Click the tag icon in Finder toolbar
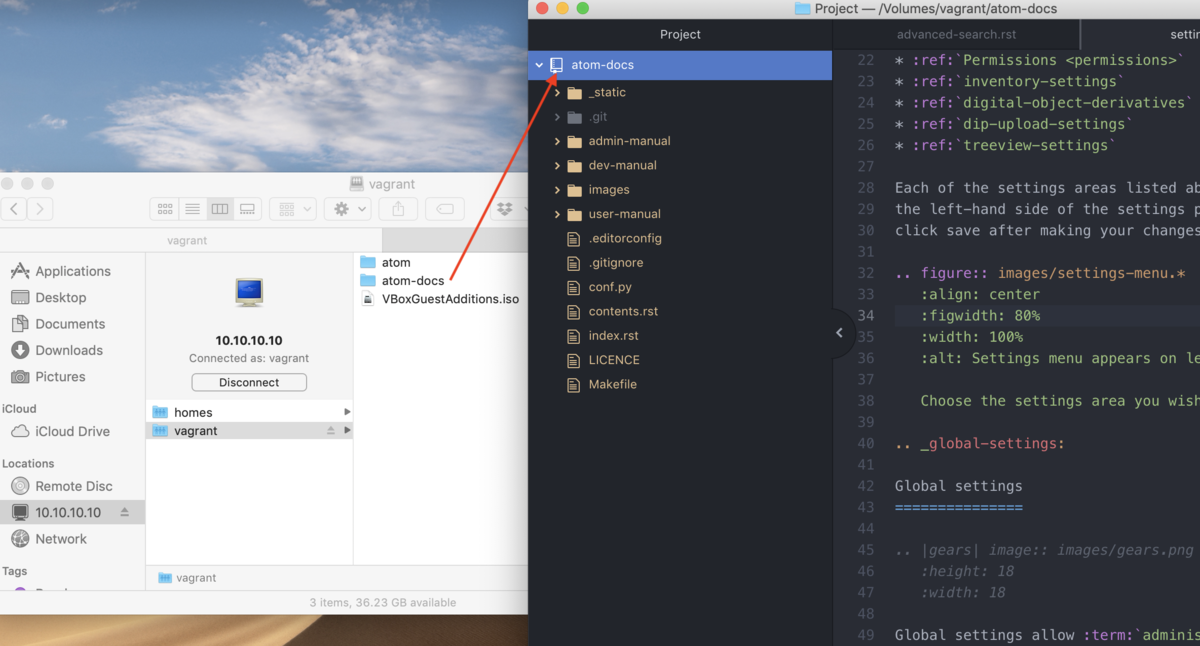Screen dimensions: 1200x646 [x=447, y=209]
